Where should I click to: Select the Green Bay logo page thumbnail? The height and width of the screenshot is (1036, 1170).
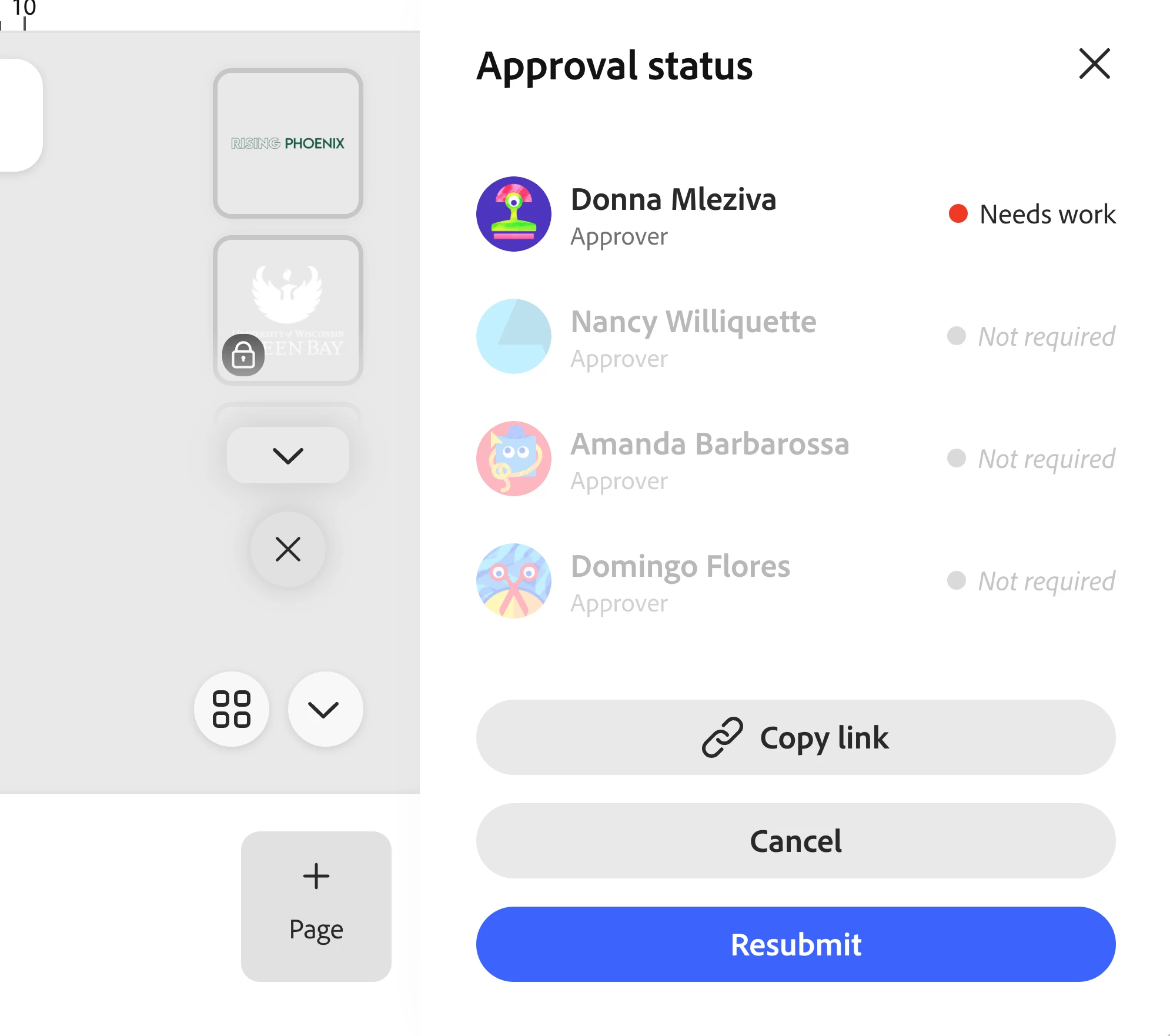pyautogui.click(x=288, y=310)
